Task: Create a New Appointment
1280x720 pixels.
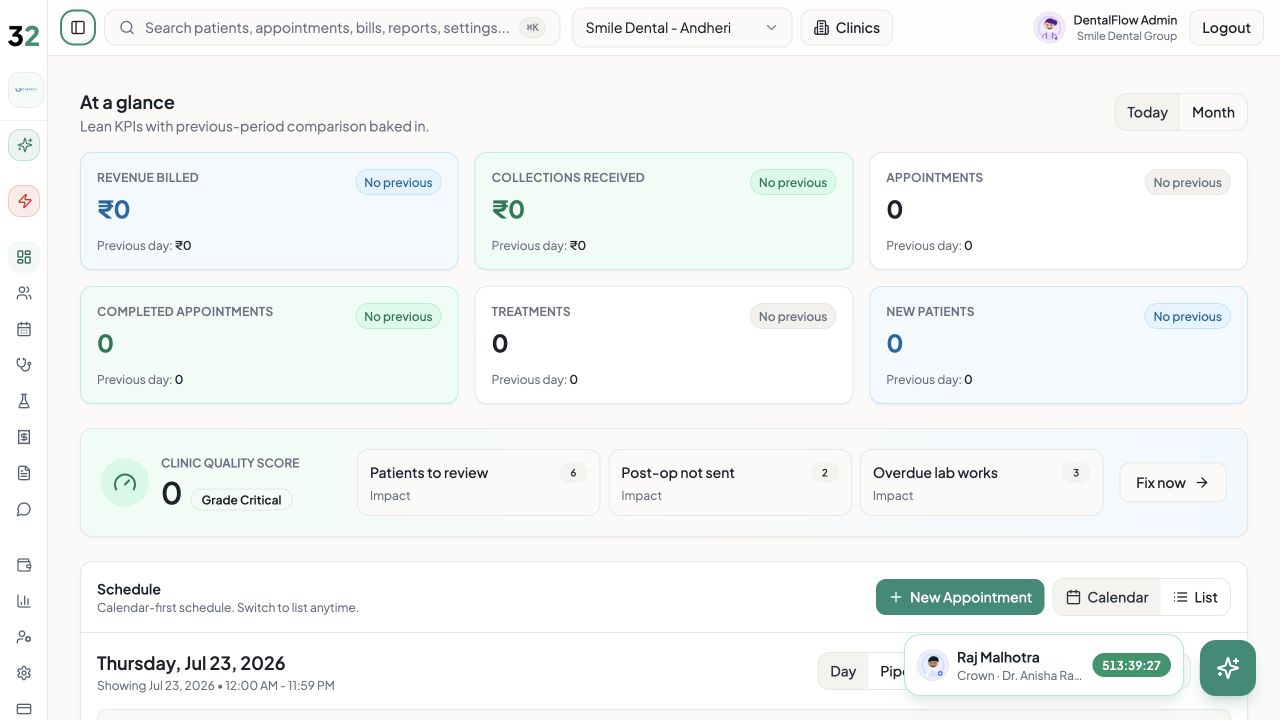Action: [960, 597]
